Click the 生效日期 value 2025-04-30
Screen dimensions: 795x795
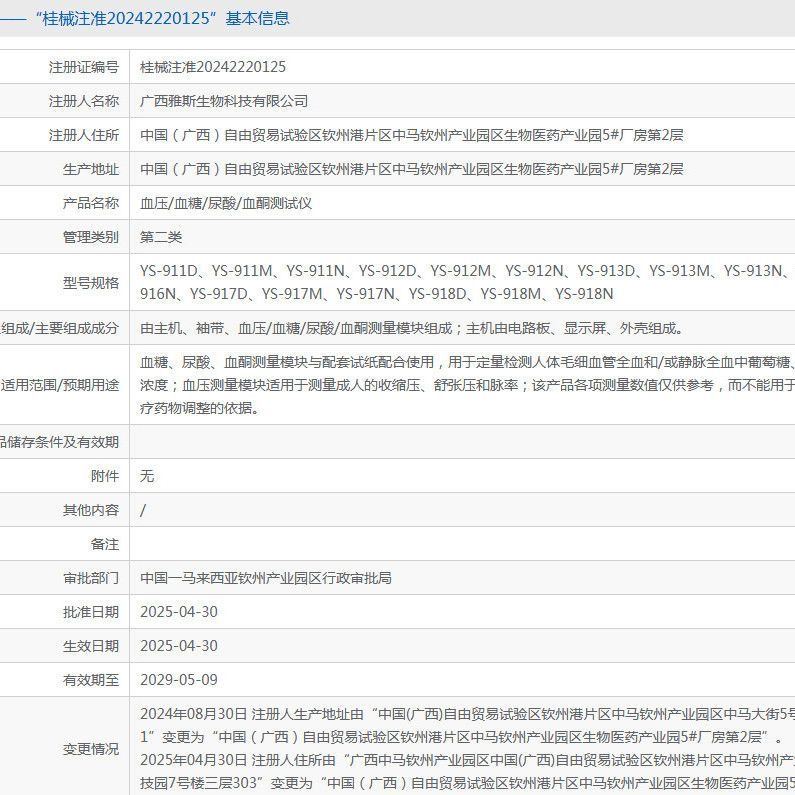coord(179,646)
